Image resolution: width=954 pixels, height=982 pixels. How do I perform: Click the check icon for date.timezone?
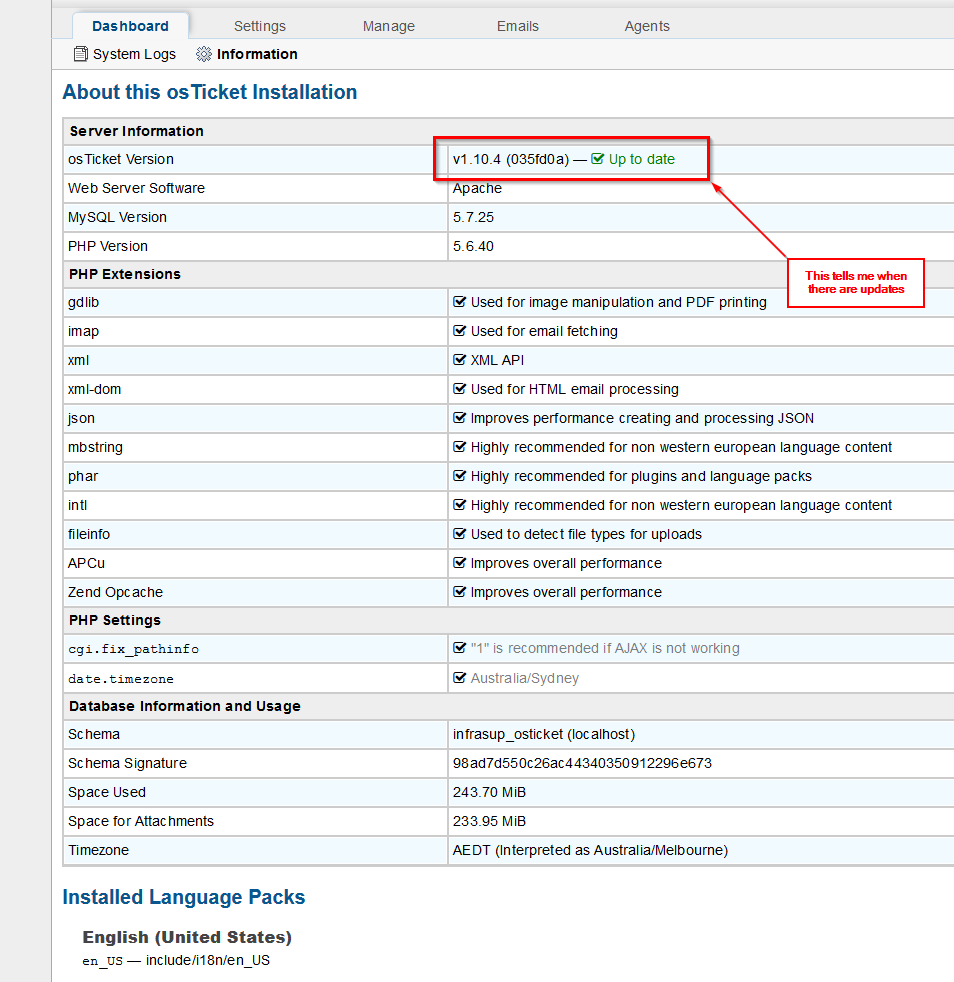459,678
